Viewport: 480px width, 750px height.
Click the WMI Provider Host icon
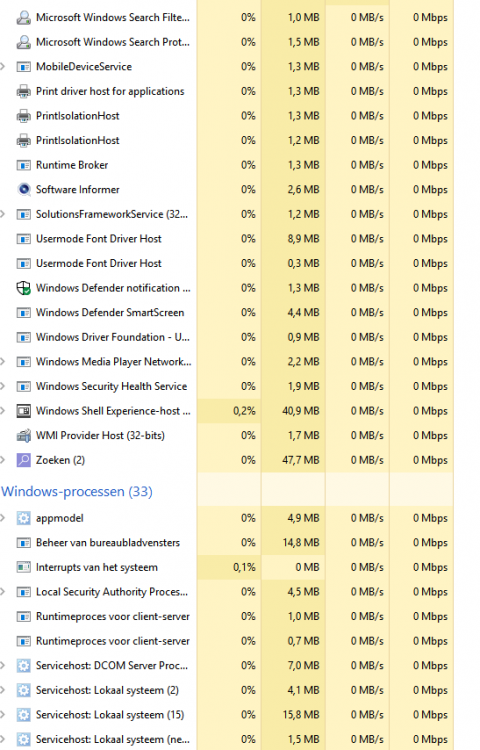[23, 435]
